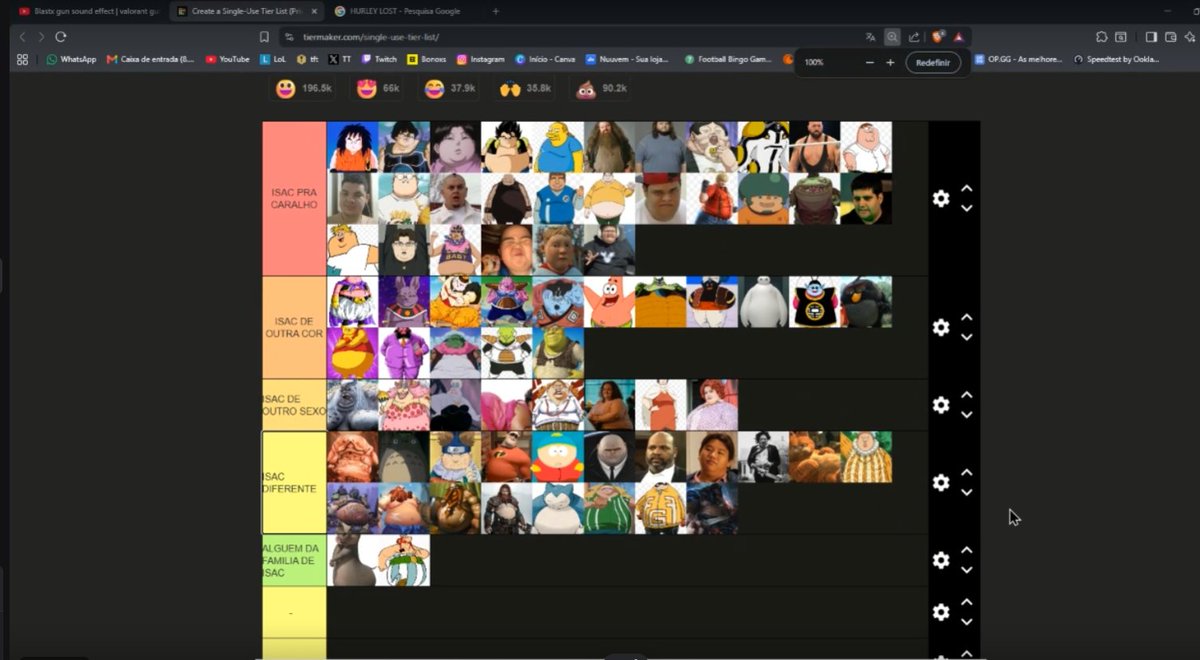Move ISAC PRA CARALHO row up
Viewport: 1200px width, 660px height.
click(967, 188)
